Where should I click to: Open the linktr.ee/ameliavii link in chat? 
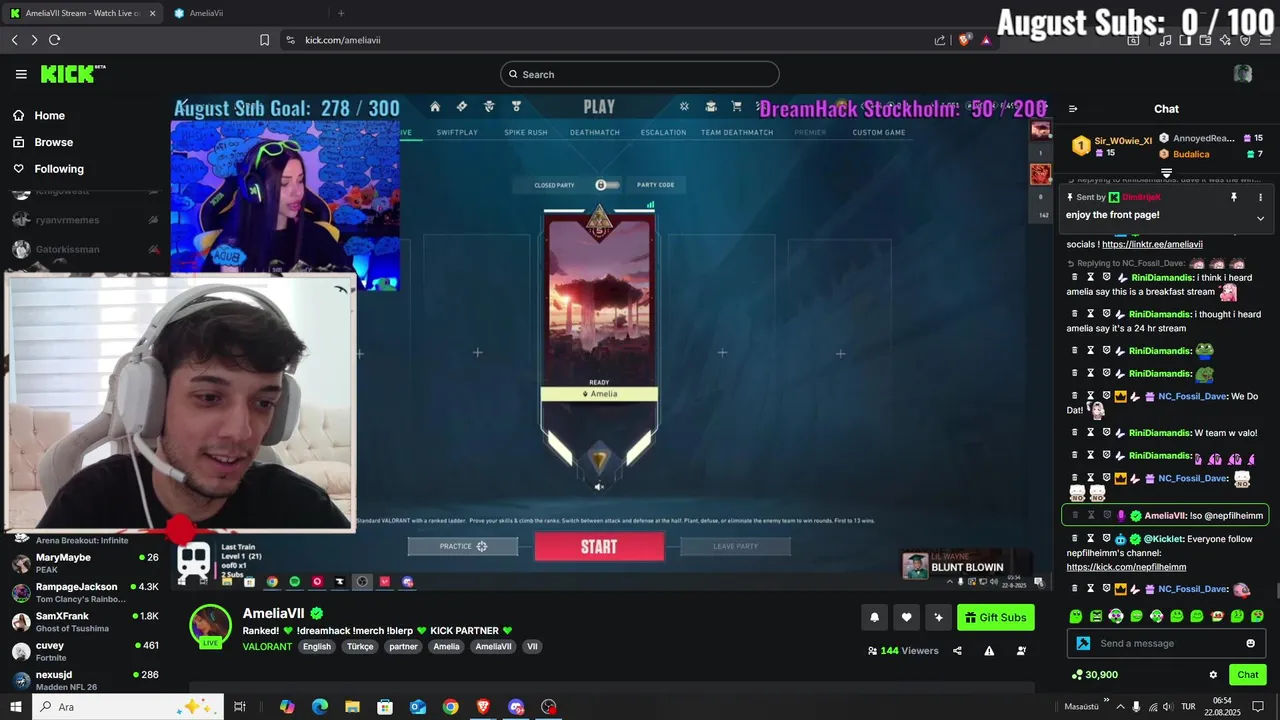pyautogui.click(x=1152, y=244)
